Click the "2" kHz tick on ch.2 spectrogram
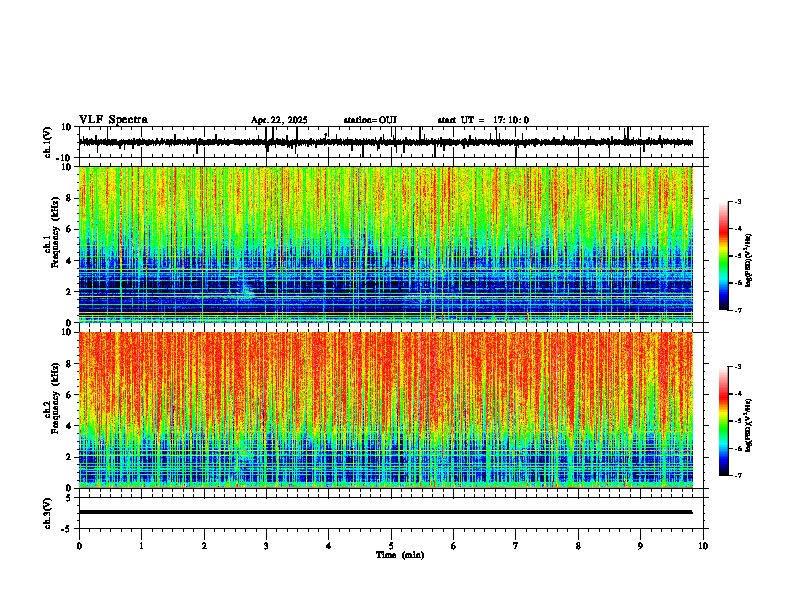792x612 pixels. (69, 457)
